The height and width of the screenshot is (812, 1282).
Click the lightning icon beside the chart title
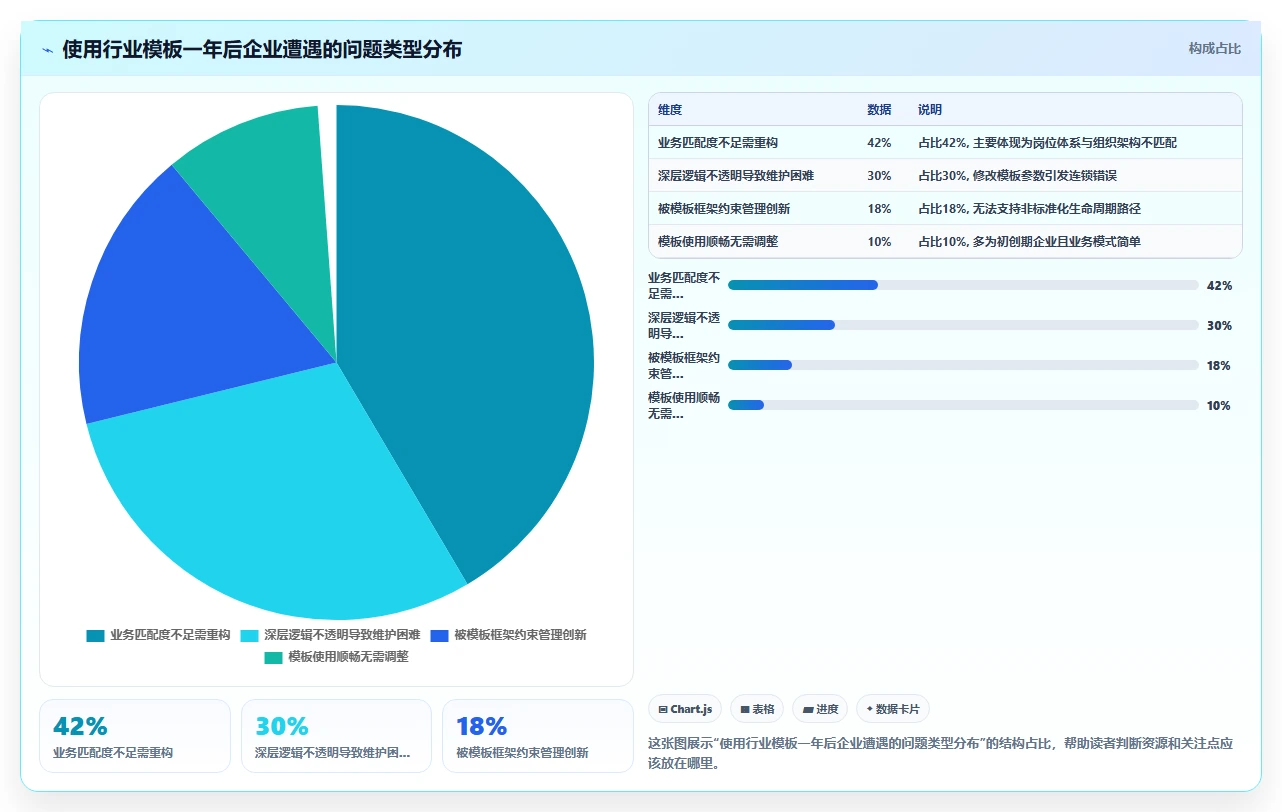47,50
